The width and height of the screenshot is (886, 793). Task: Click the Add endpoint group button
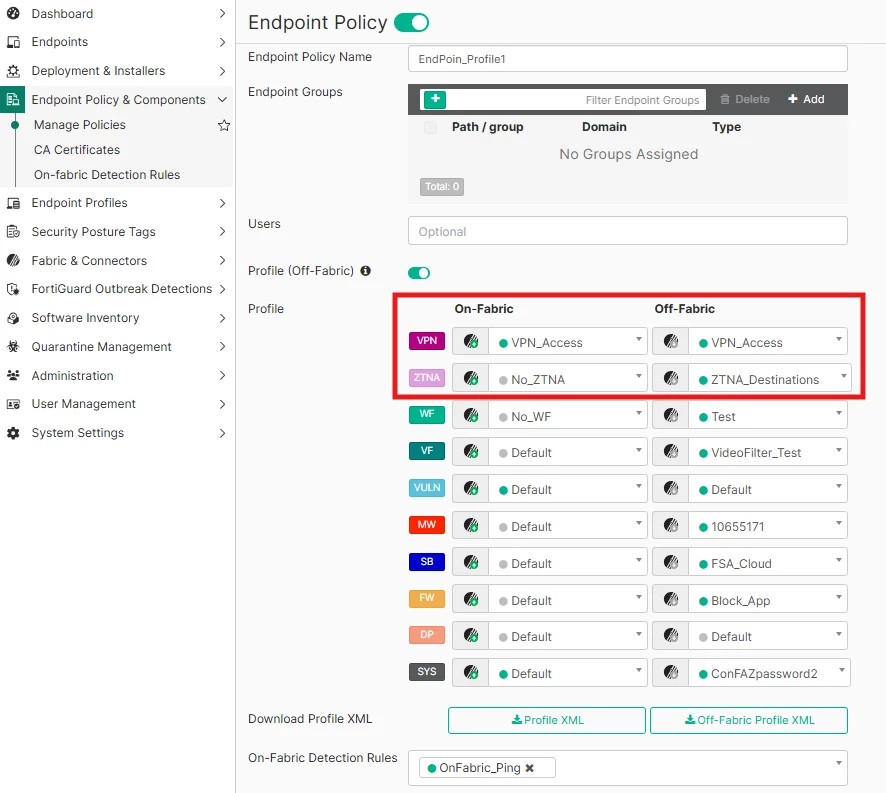pyautogui.click(x=806, y=99)
